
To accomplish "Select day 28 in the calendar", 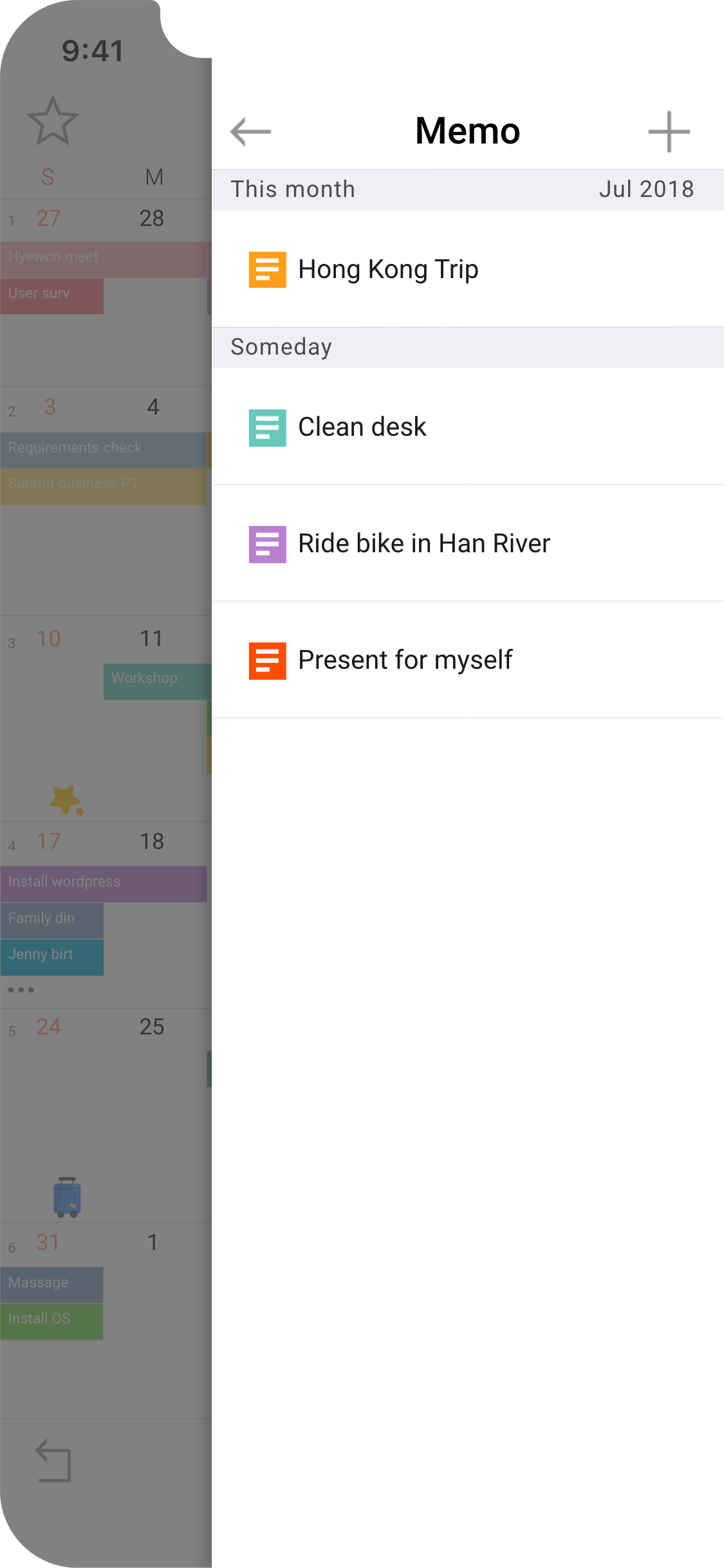I will [152, 219].
